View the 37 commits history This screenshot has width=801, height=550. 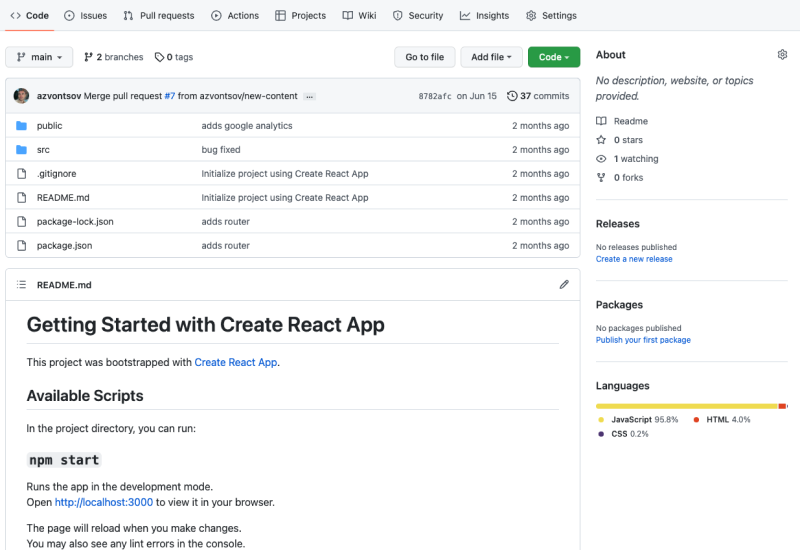(x=538, y=96)
